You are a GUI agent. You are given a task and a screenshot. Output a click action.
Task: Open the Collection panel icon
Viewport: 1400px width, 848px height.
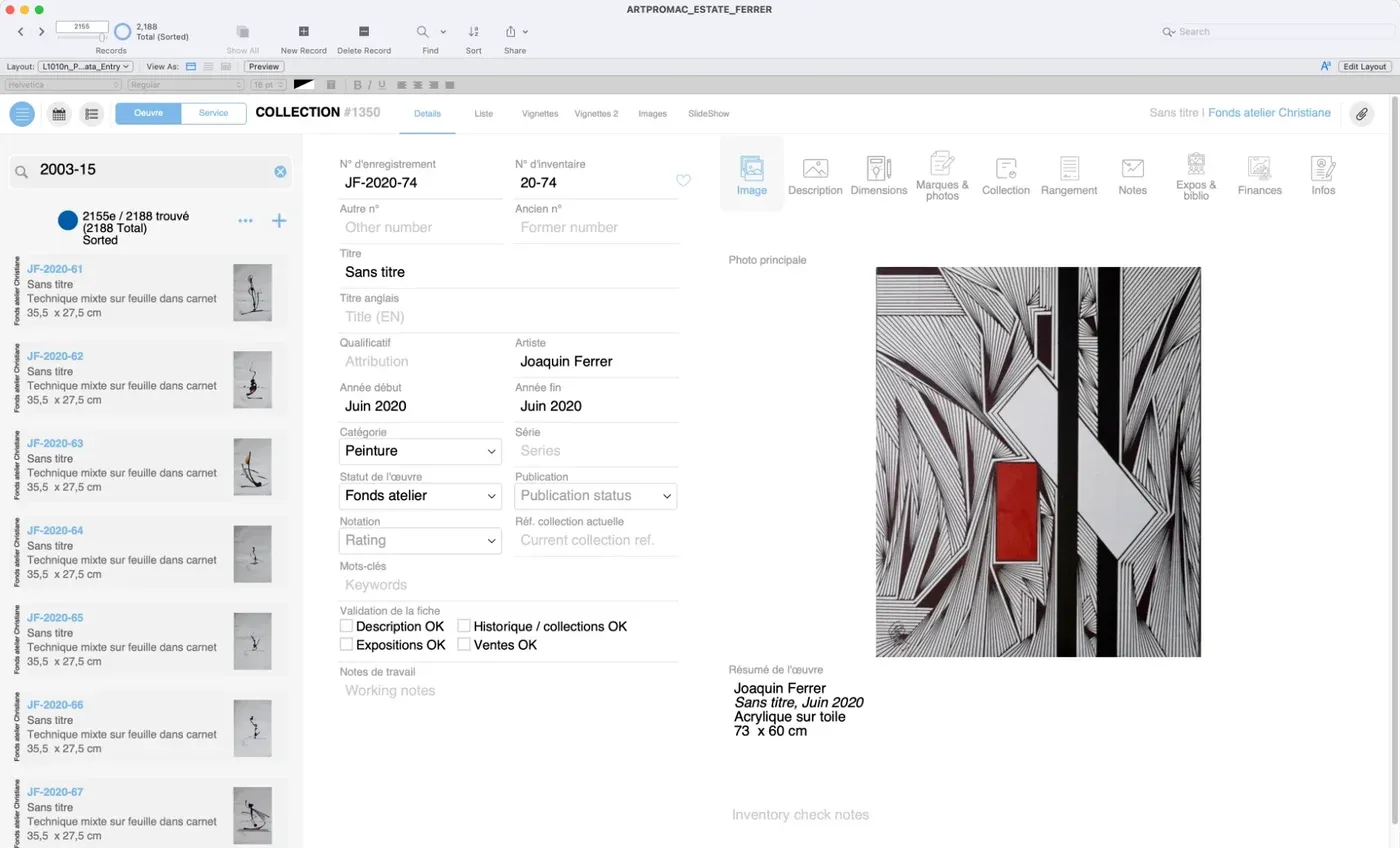coord(1006,175)
